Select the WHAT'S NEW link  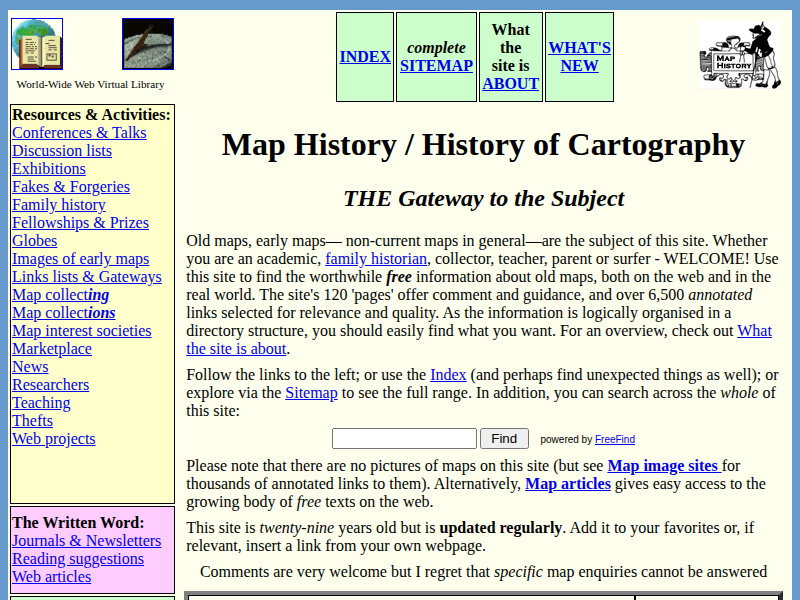click(x=579, y=56)
